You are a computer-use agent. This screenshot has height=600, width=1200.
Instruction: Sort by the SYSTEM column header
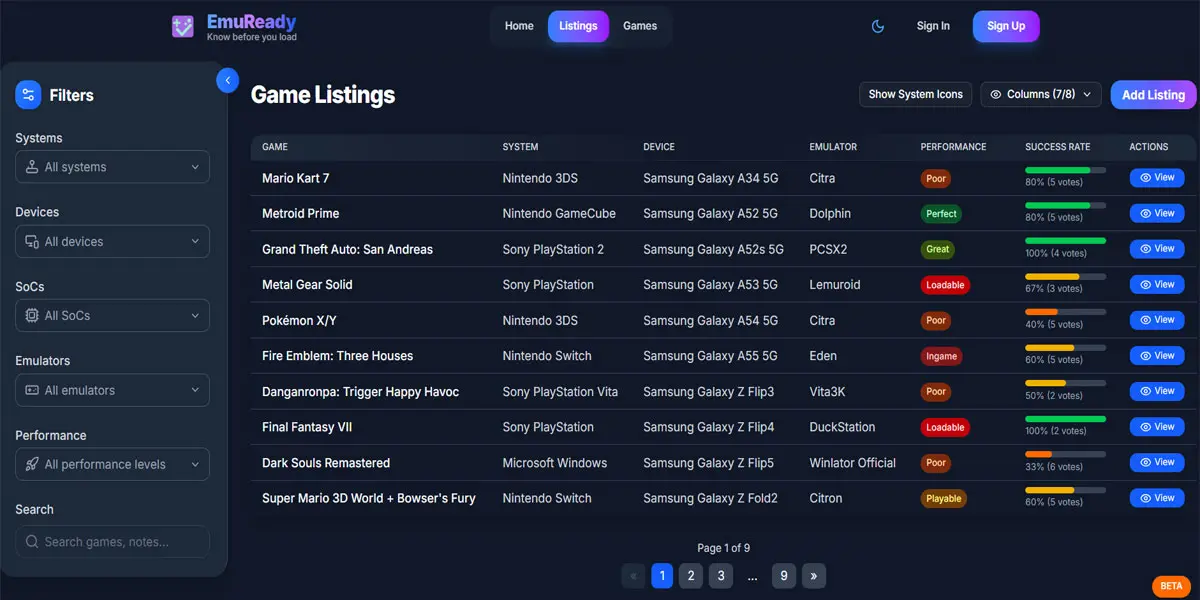pos(520,147)
